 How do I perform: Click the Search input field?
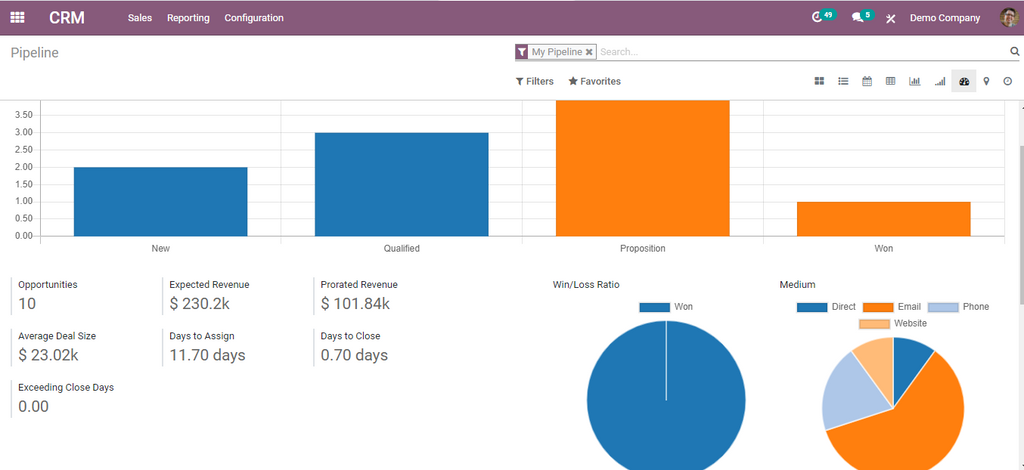(x=800, y=52)
